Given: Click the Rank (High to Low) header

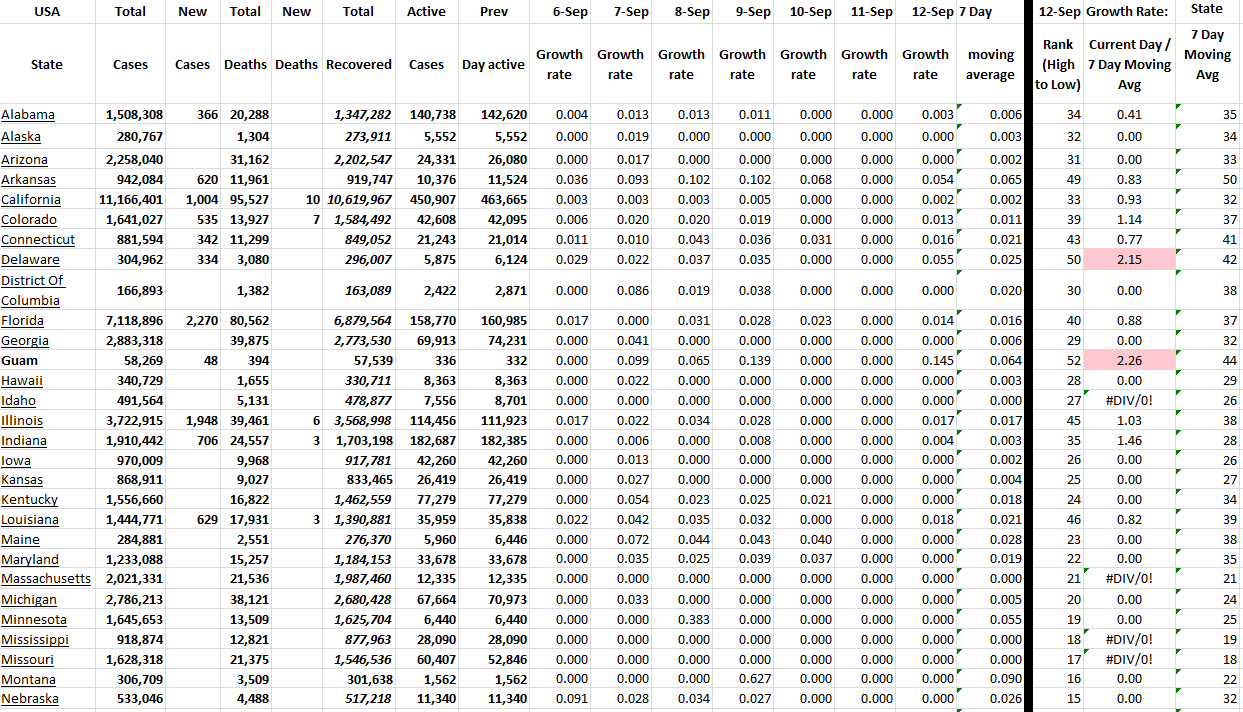Looking at the screenshot, I should (1057, 64).
